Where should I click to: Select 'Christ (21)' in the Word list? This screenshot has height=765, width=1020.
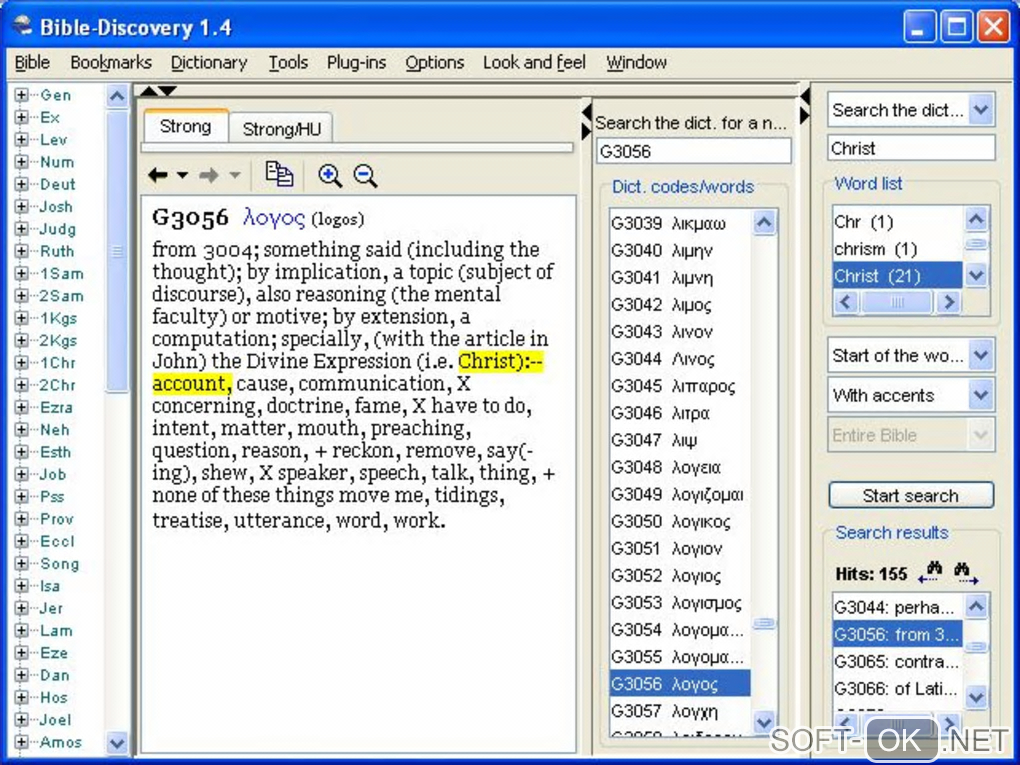(897, 276)
